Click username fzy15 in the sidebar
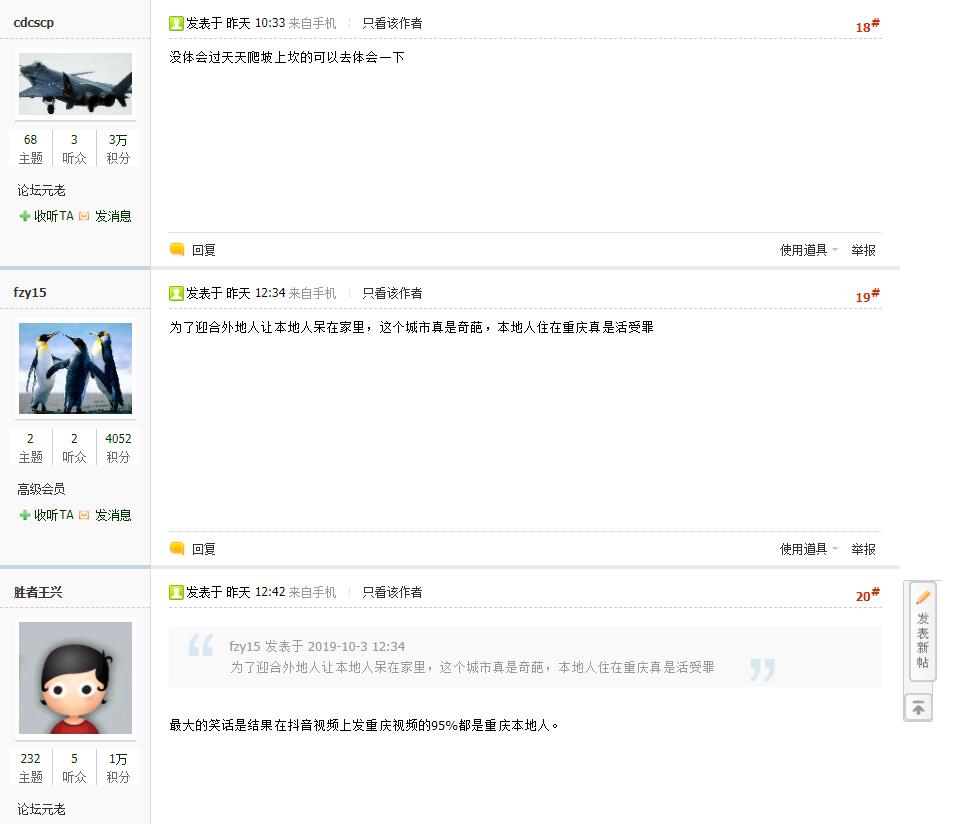 pyautogui.click(x=30, y=292)
